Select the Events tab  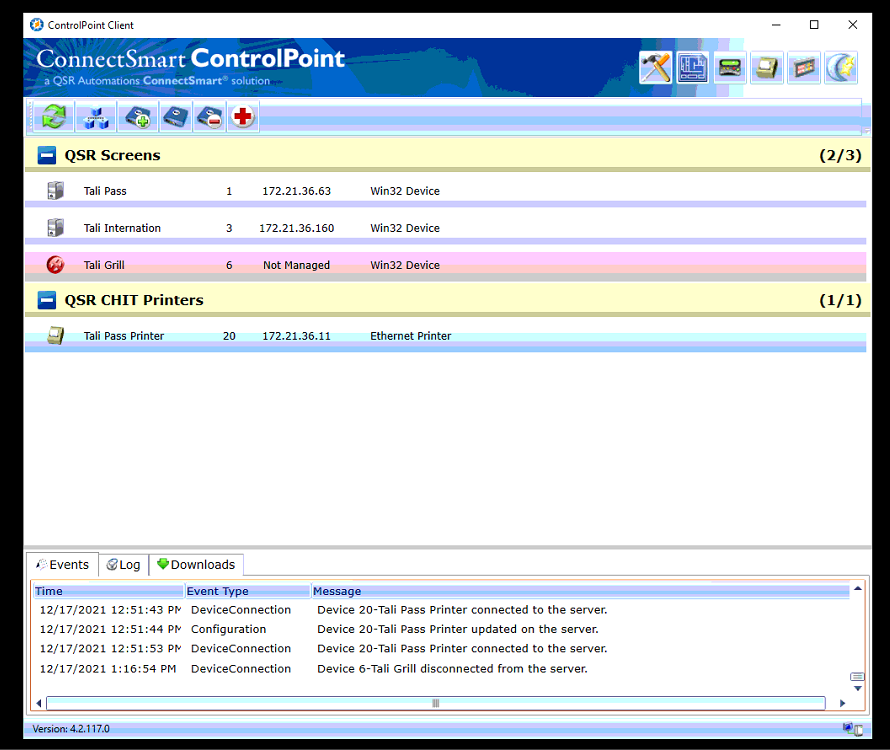(x=62, y=565)
